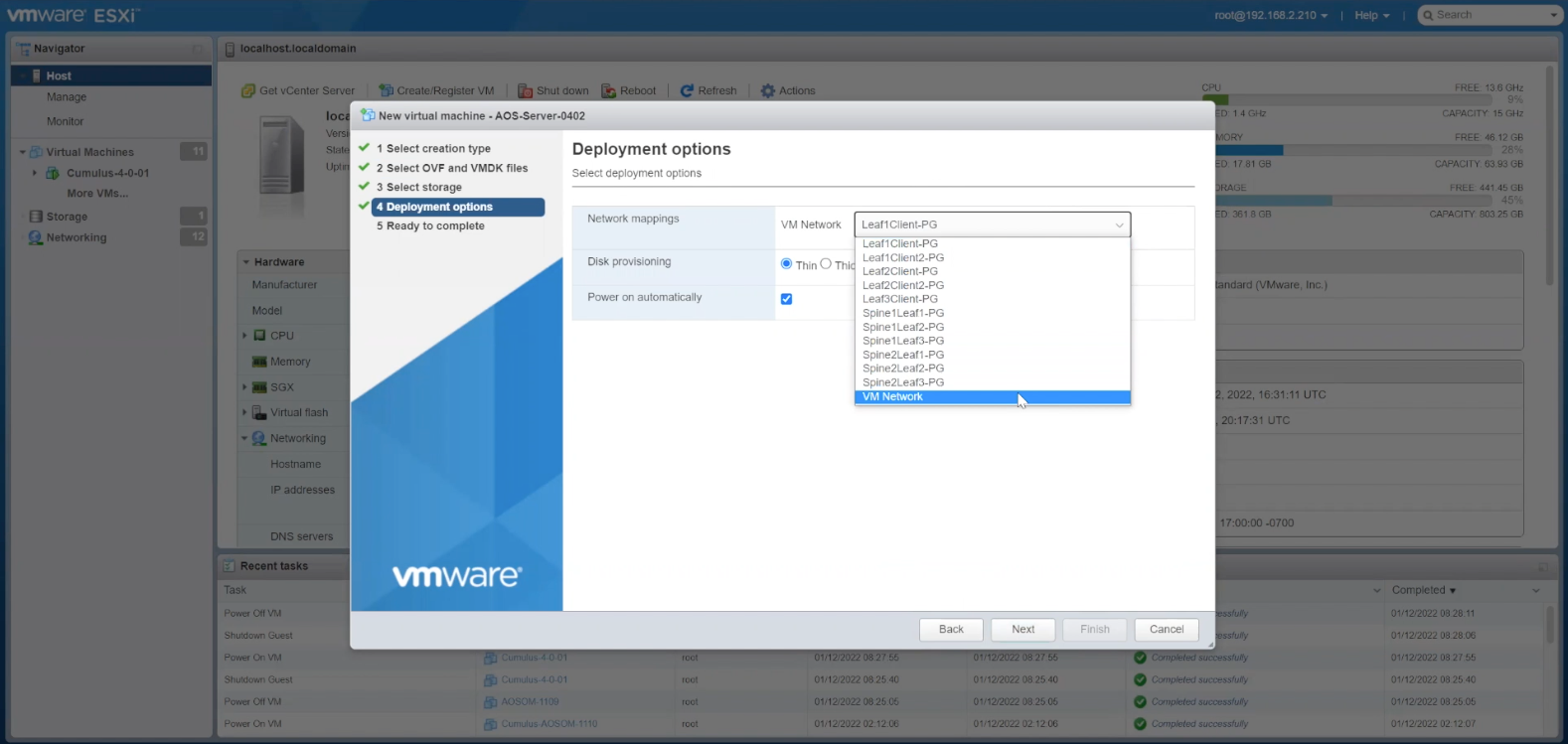Click the Storage icon in Navigator
The image size is (1568, 744).
pos(37,217)
